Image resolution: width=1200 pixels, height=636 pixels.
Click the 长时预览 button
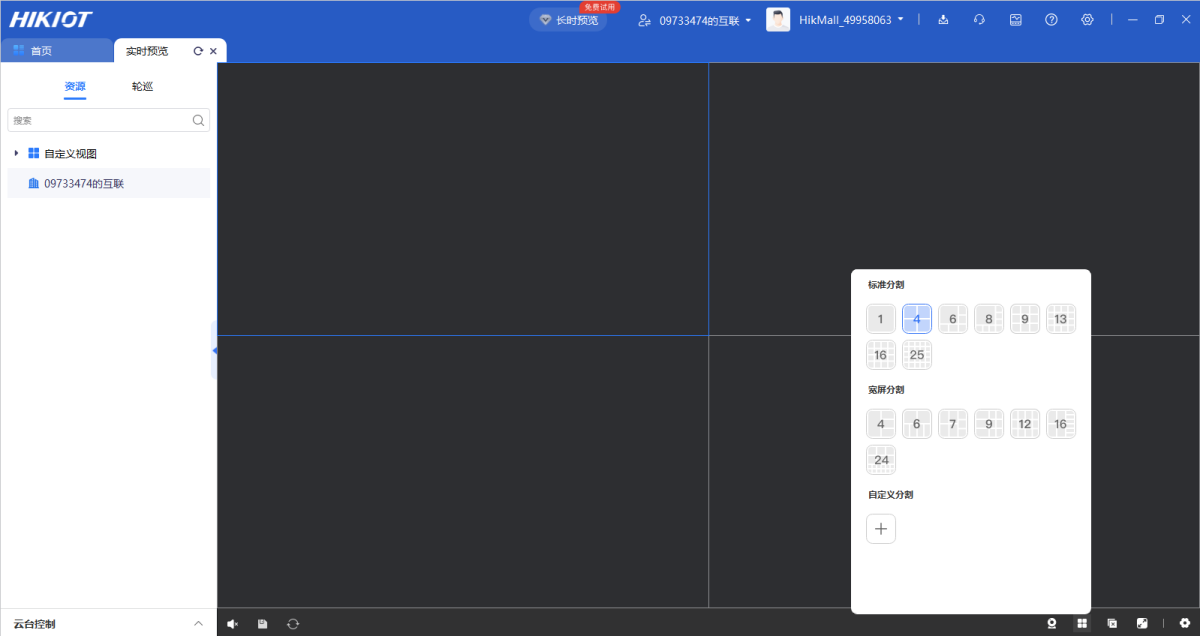[x=568, y=20]
